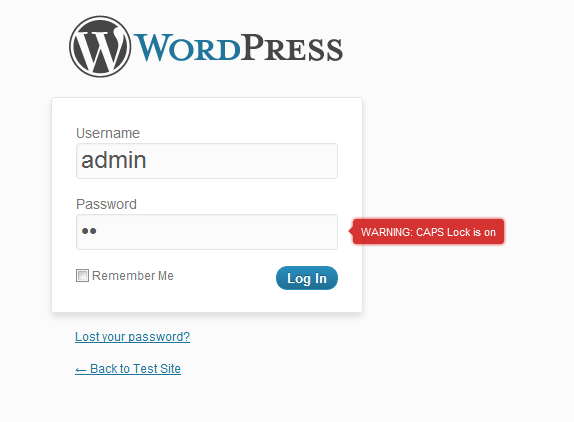Click the gray "Press" part of the wordmark
This screenshot has width=574, height=422.
coord(292,48)
